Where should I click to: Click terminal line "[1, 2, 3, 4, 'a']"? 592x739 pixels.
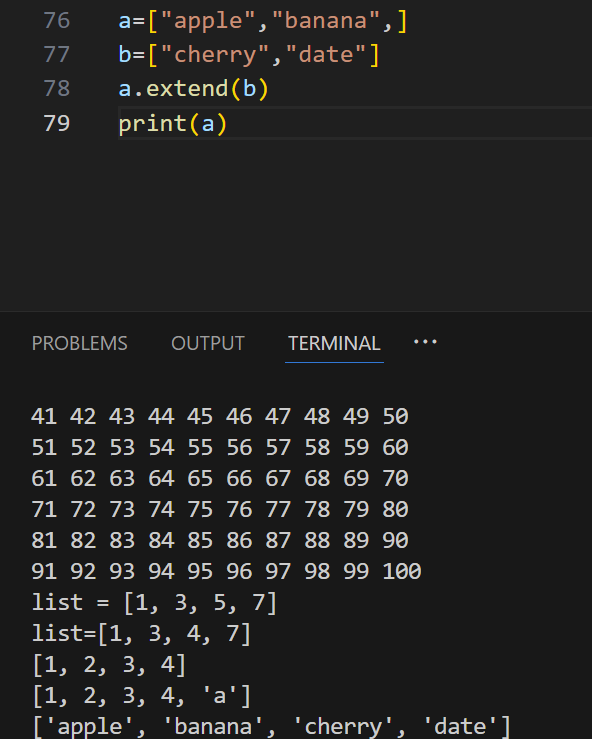coord(141,697)
